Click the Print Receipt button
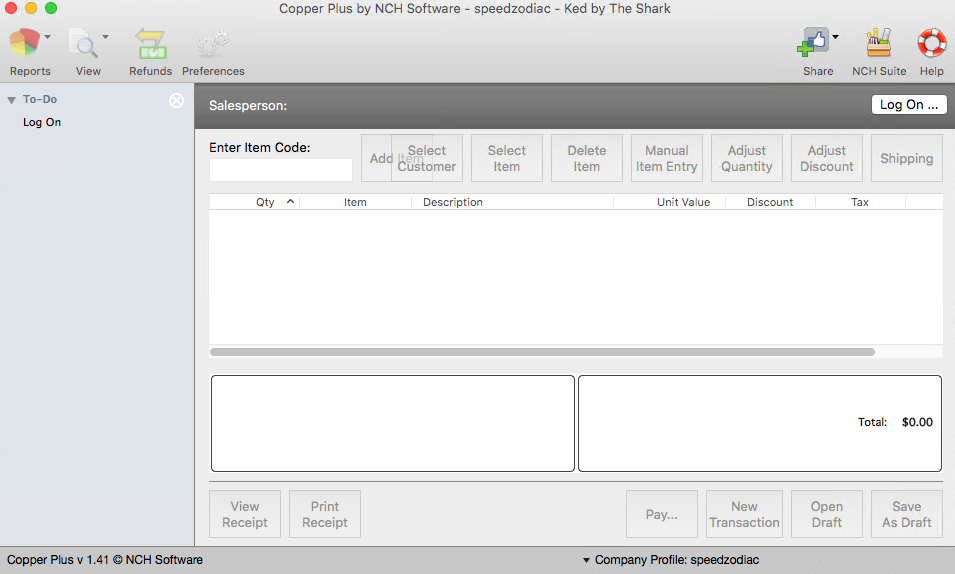The height and width of the screenshot is (574, 955). [325, 514]
